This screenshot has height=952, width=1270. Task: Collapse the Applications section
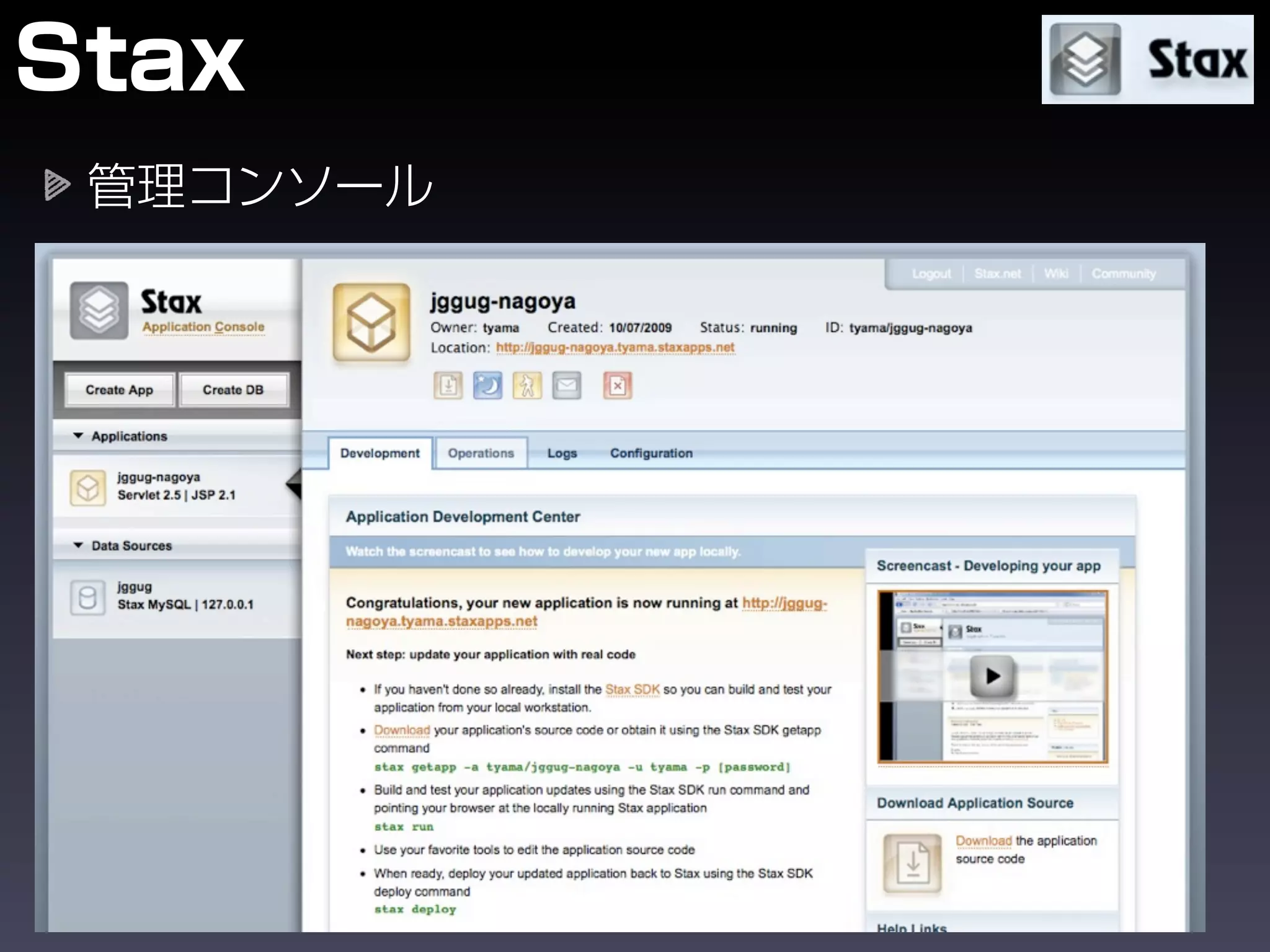click(79, 436)
